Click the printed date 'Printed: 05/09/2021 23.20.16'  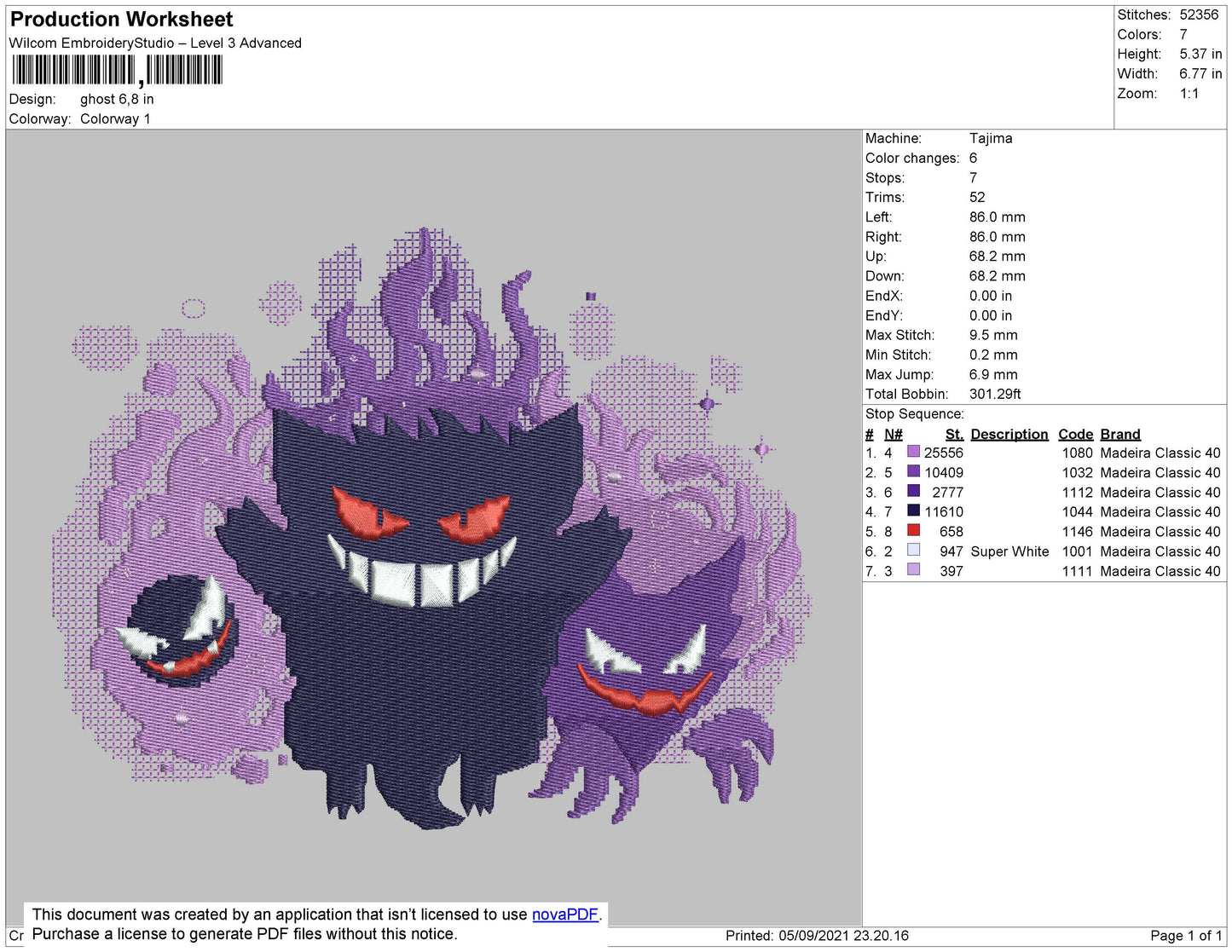(x=817, y=935)
